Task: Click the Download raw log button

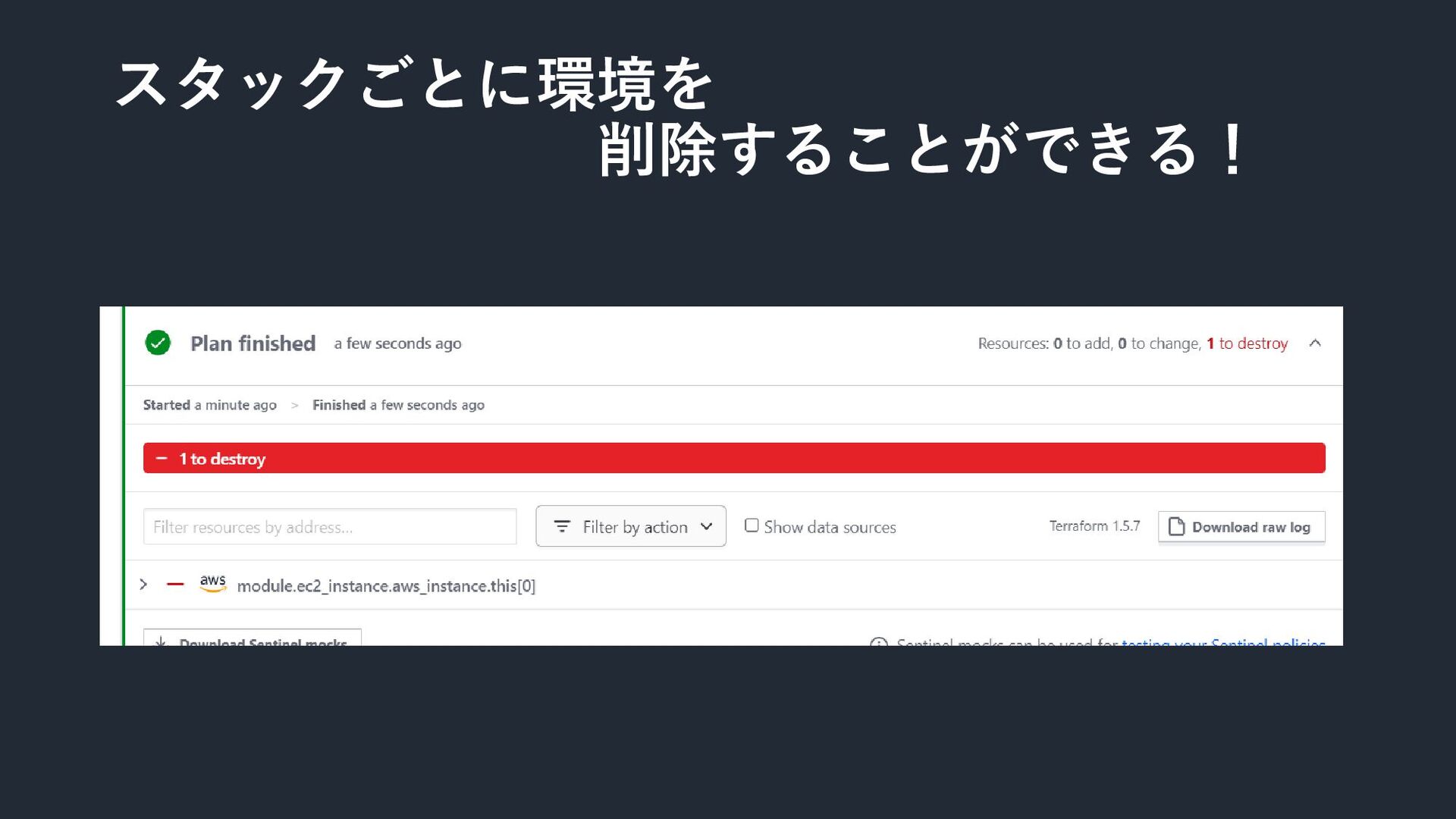Action: 1241,526
